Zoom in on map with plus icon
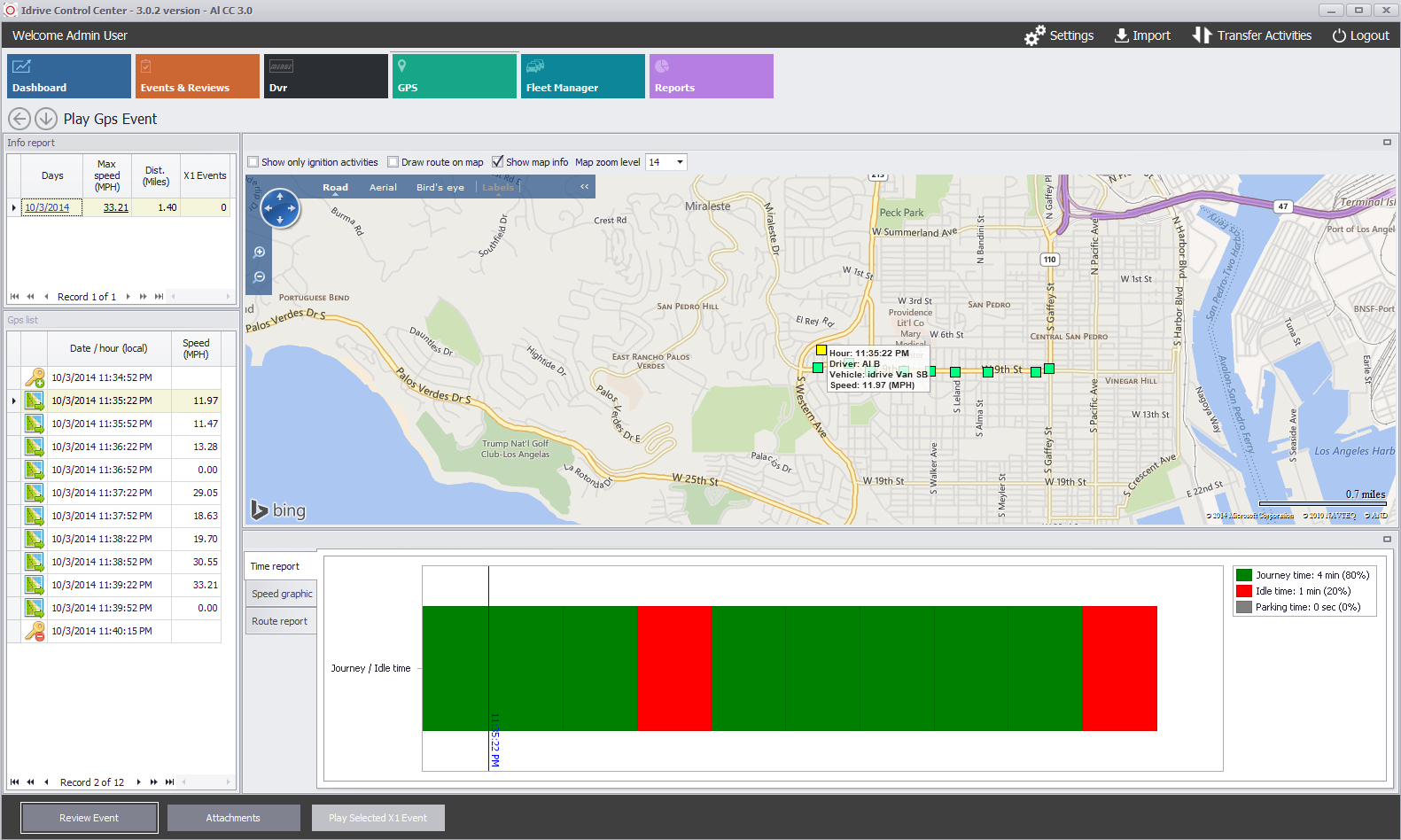1401x840 pixels. [260, 253]
